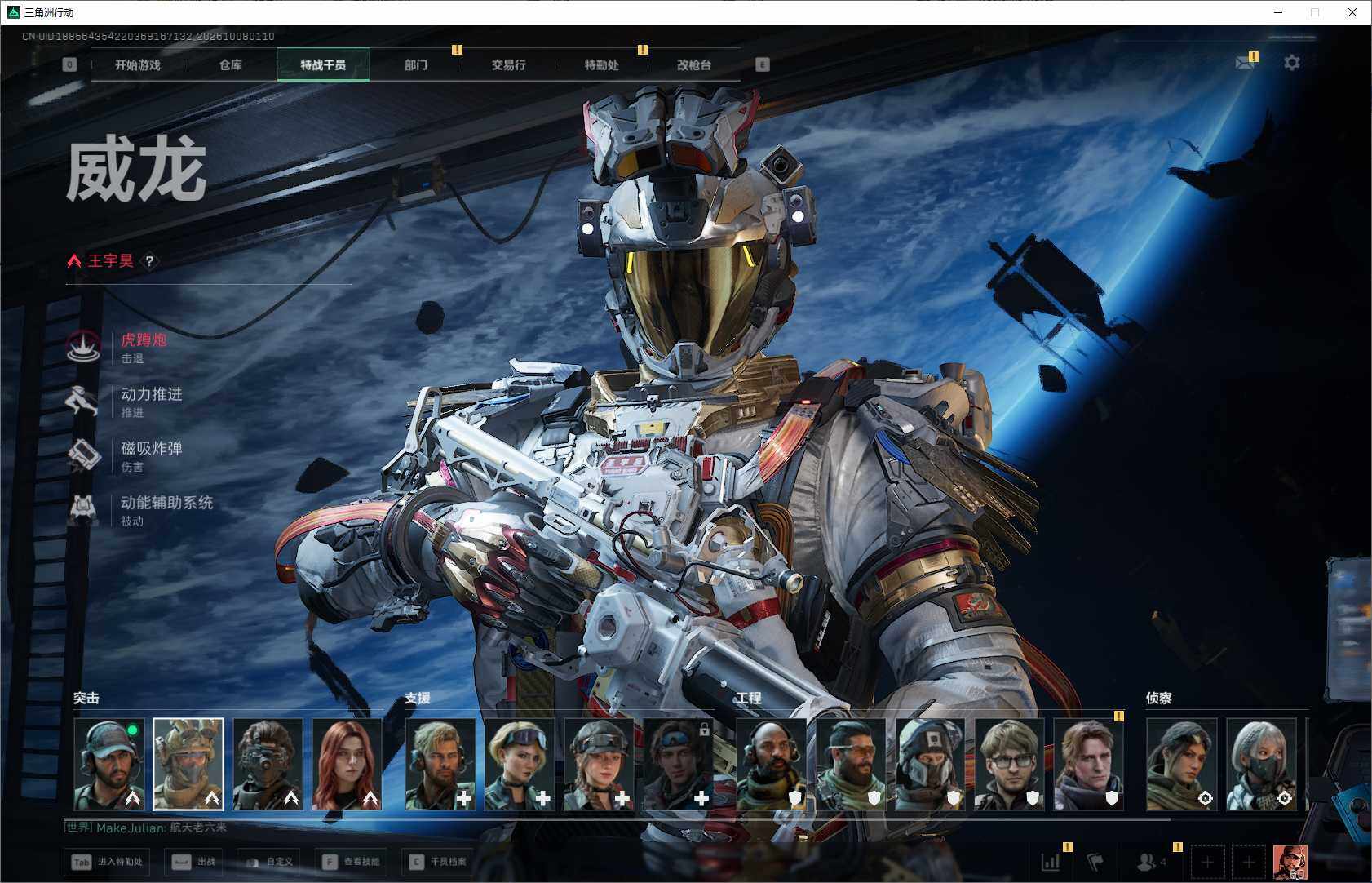
Task: Select the red-haired woman operator portrait
Action: pyautogui.click(x=347, y=764)
